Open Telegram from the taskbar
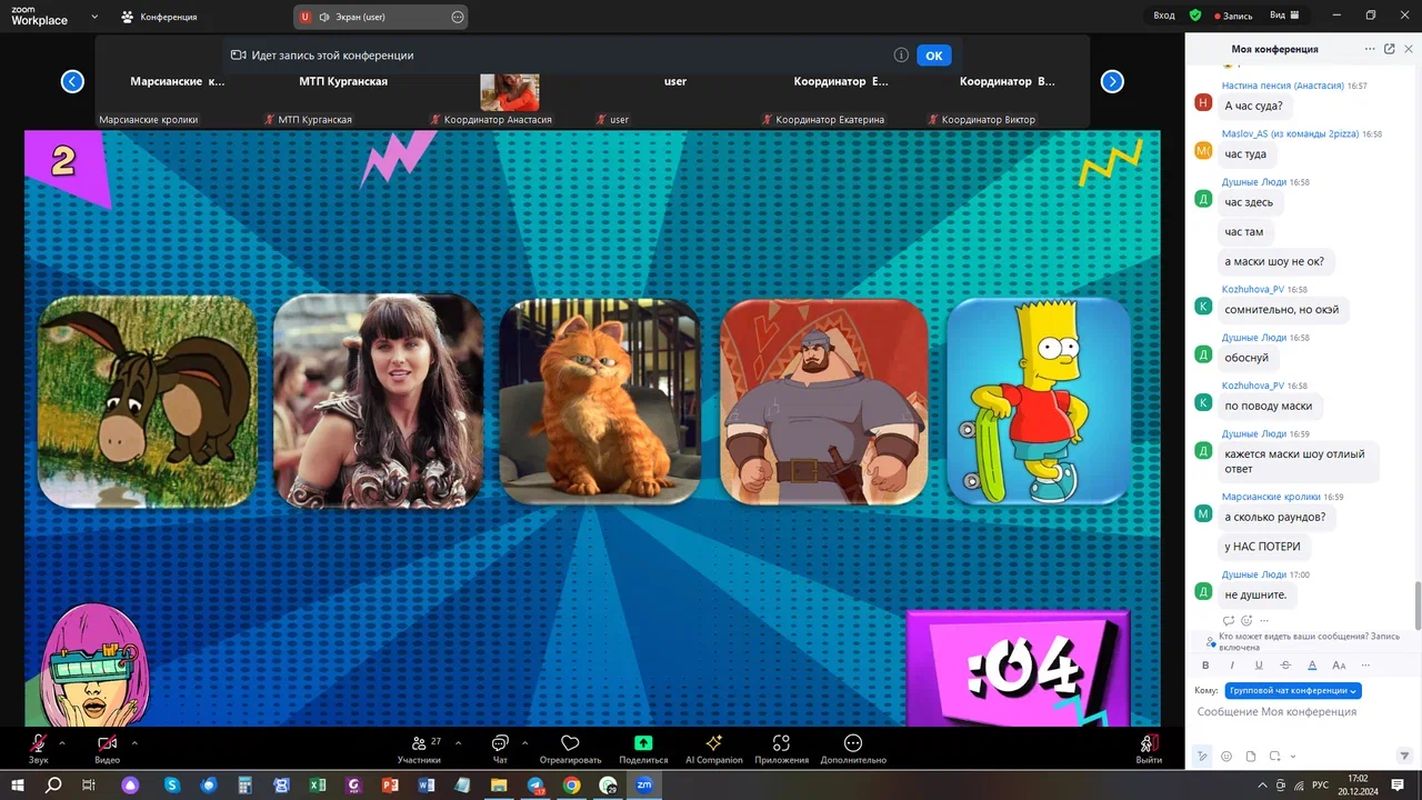The image size is (1422, 800). pyautogui.click(x=535, y=785)
